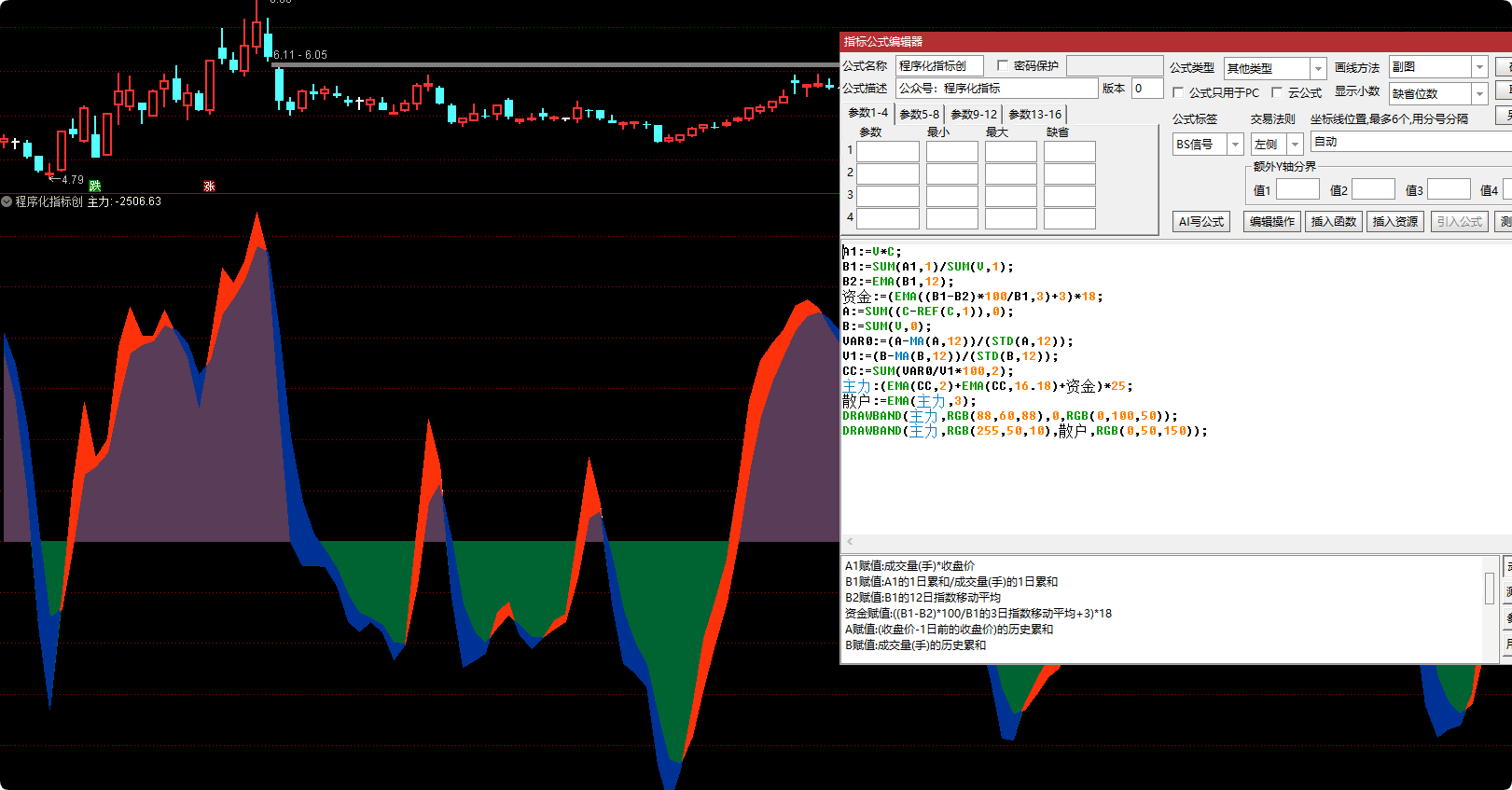Click the red 涨 marker icon on chart
The width and height of the screenshot is (1512, 790).
pos(209,187)
